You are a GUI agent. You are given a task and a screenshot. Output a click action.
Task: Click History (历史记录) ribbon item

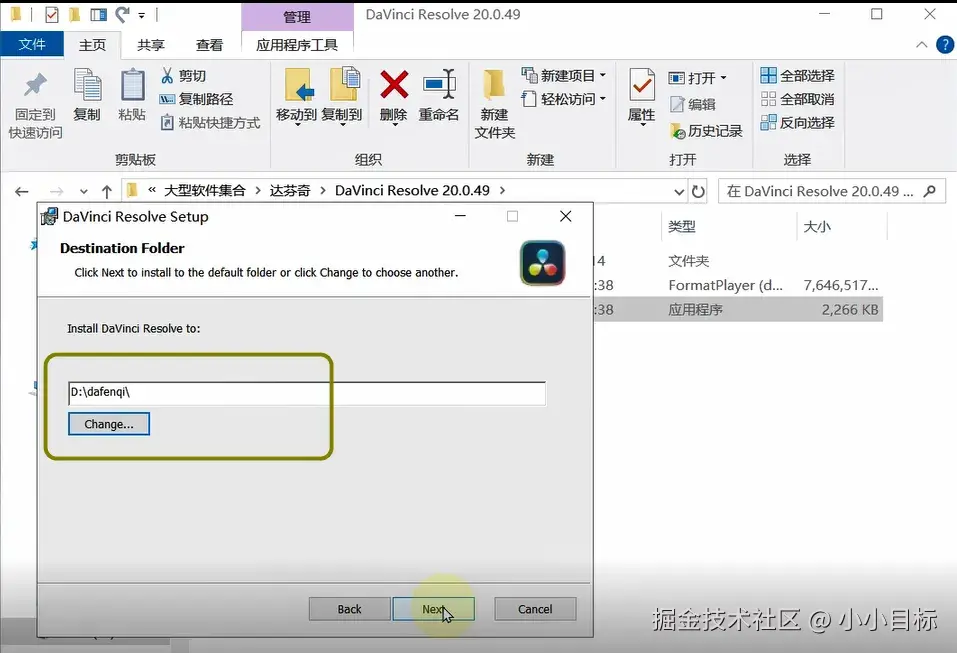(x=706, y=131)
